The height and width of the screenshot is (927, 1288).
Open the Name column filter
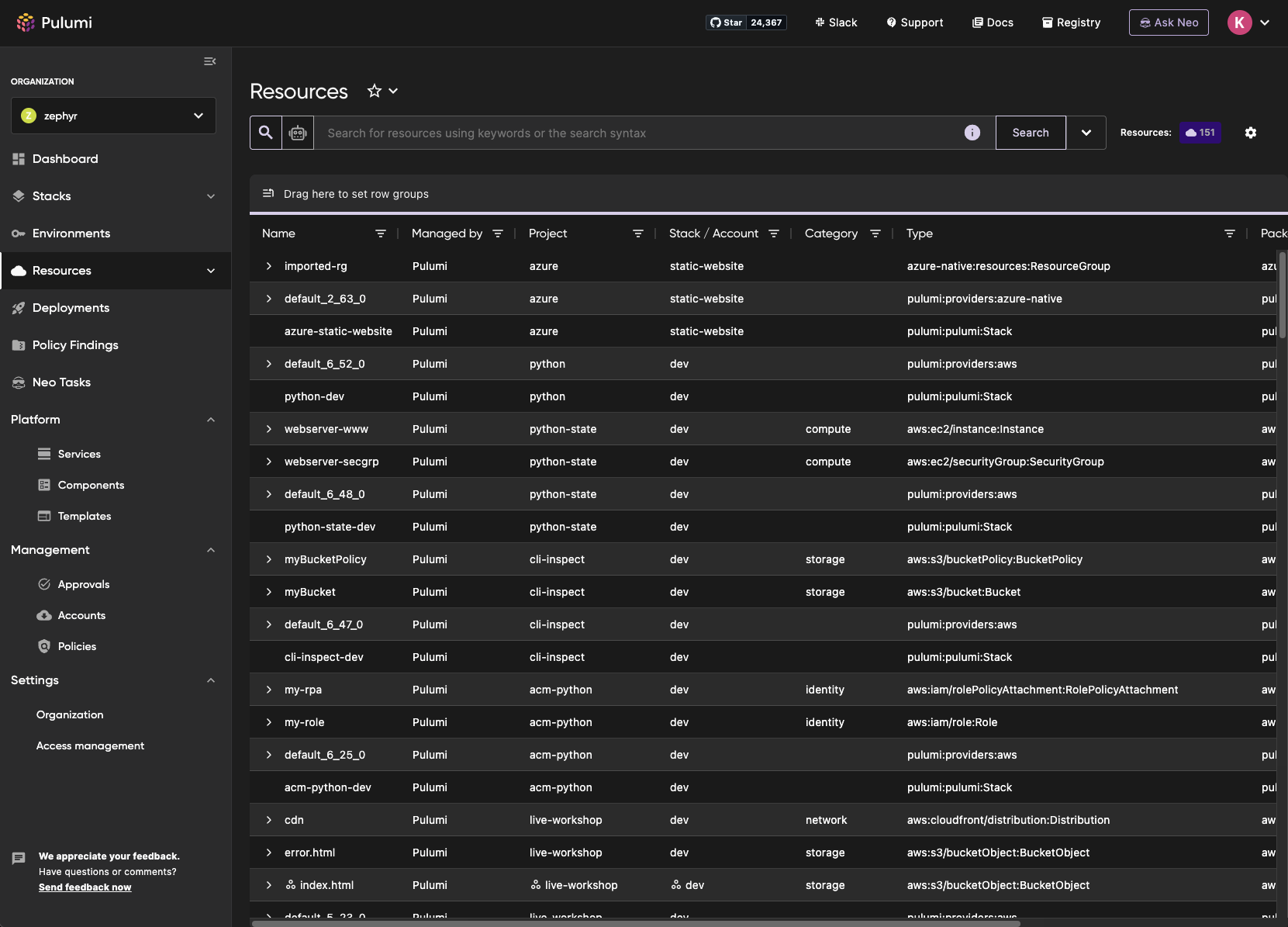click(x=381, y=233)
